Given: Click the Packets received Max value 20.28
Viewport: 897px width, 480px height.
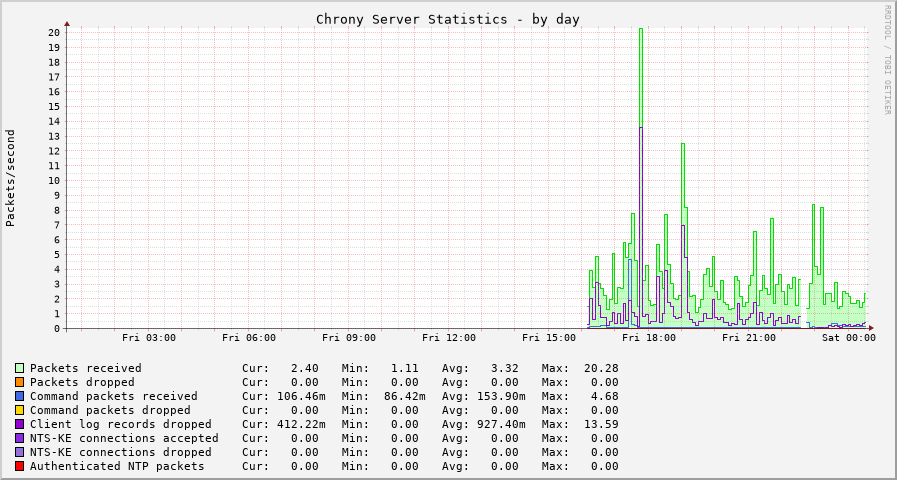Looking at the screenshot, I should (601, 368).
